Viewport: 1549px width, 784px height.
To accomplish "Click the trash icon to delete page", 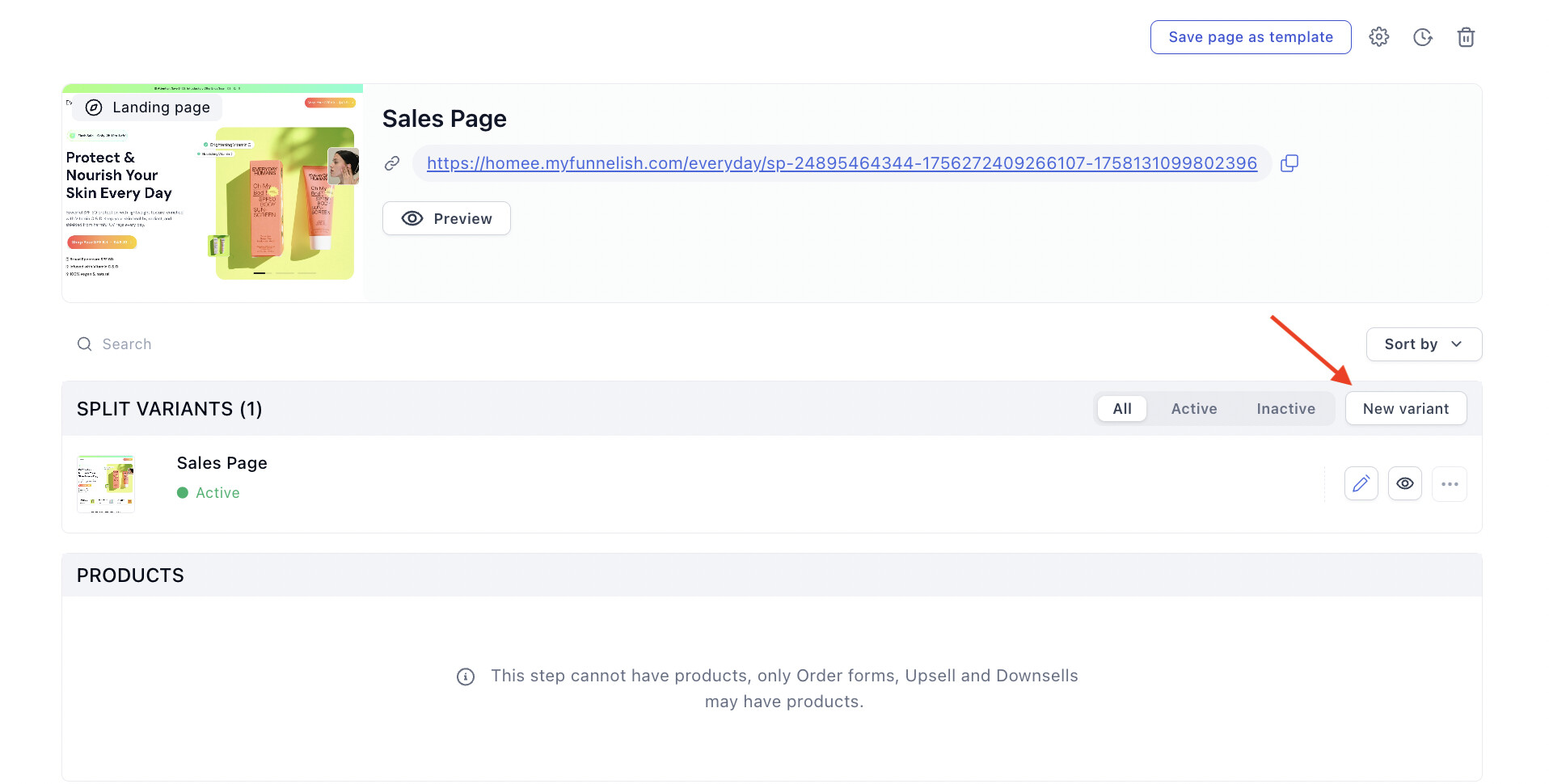I will pos(1466,37).
